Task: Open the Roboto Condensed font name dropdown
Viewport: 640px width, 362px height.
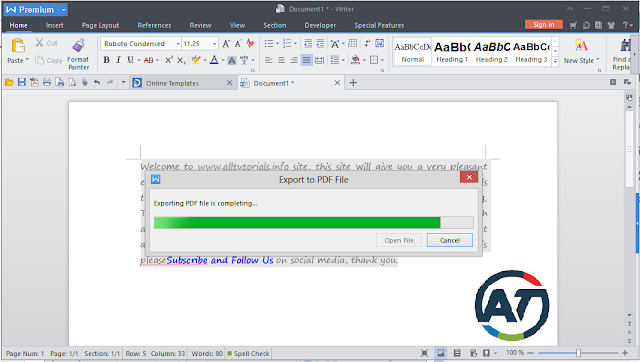Action: (178, 44)
